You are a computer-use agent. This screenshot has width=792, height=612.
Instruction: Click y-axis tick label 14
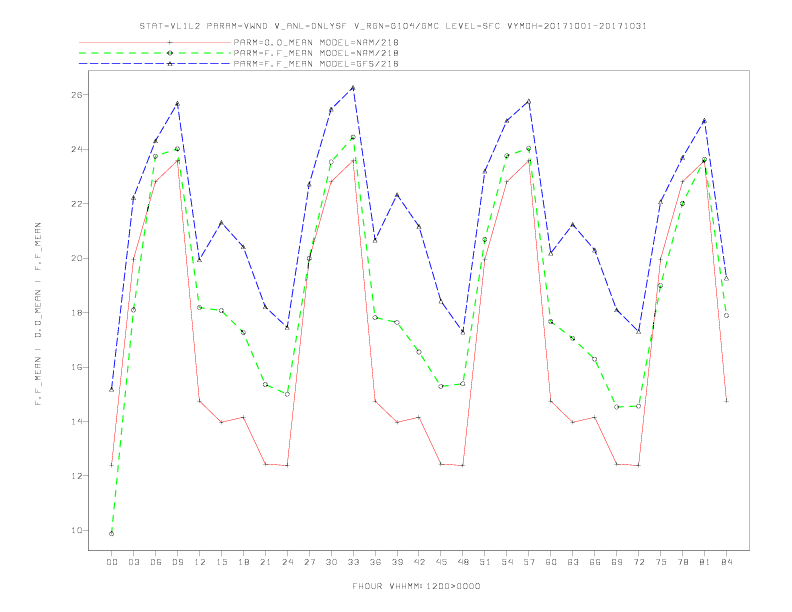[77, 422]
